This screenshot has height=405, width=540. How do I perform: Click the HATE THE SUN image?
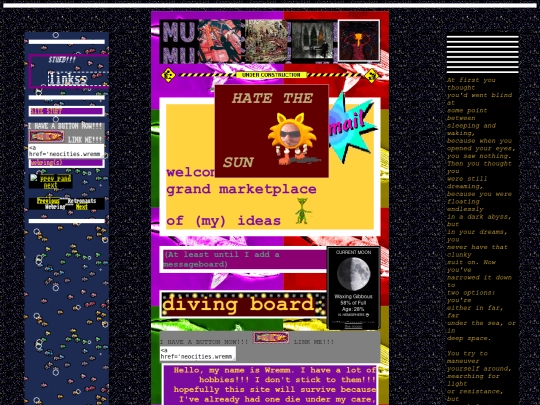[271, 131]
